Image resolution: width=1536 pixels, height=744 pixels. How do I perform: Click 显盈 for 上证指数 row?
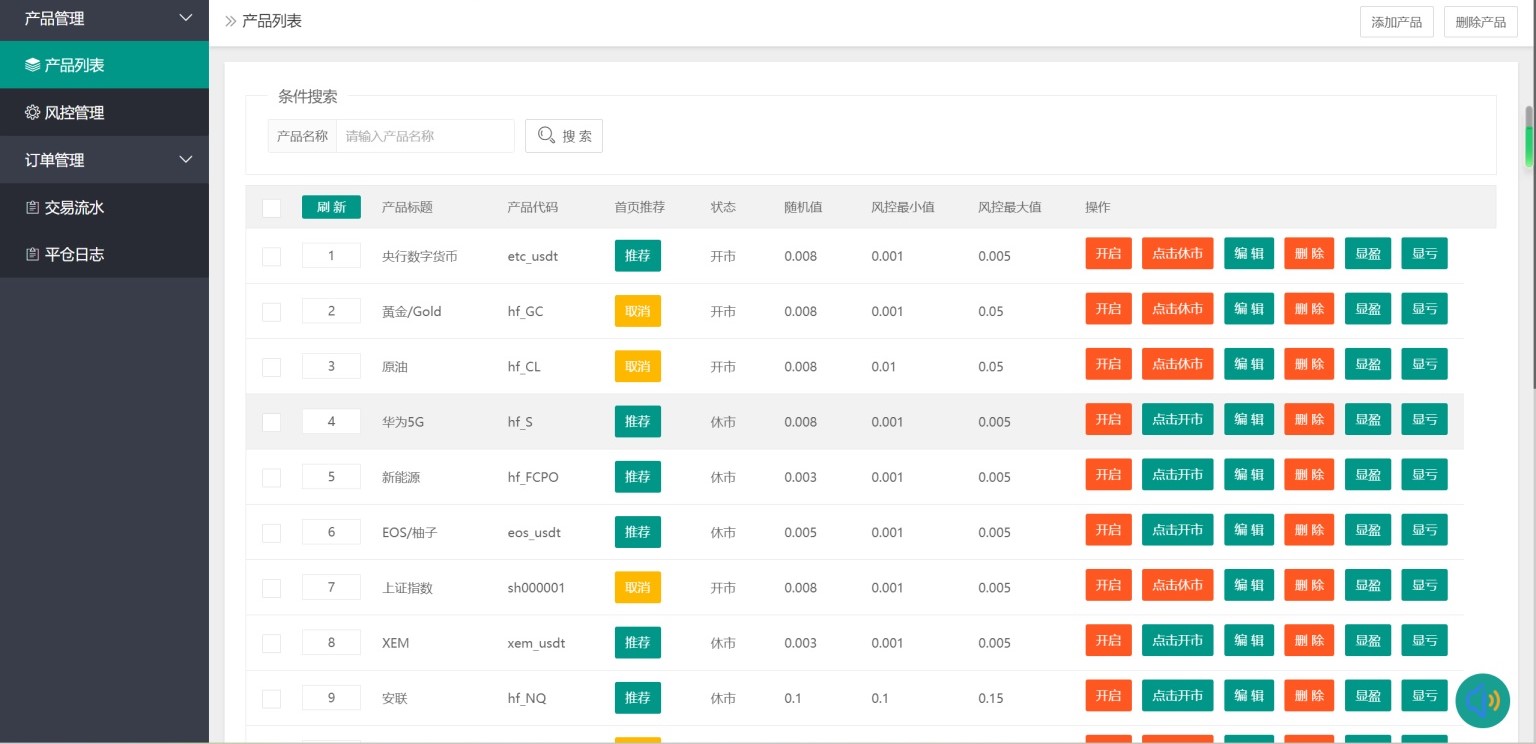(1368, 585)
